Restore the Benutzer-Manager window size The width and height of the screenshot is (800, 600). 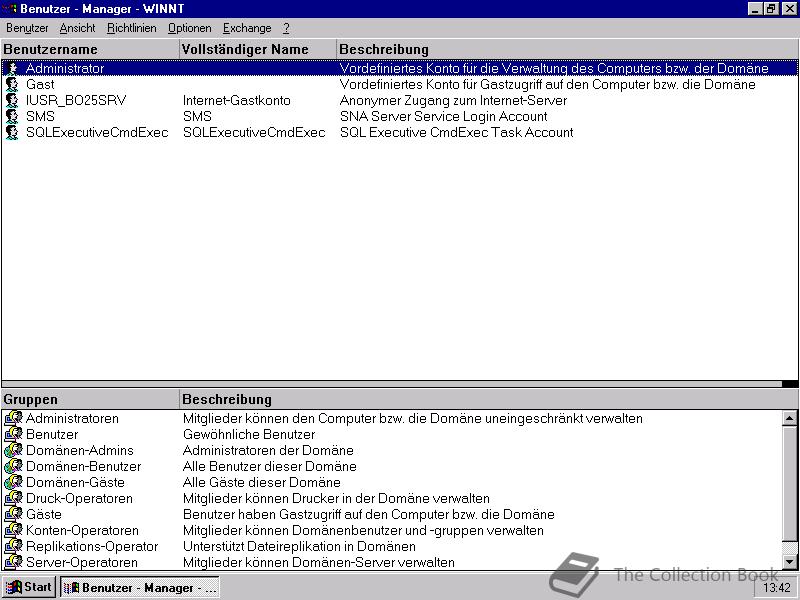click(x=771, y=9)
